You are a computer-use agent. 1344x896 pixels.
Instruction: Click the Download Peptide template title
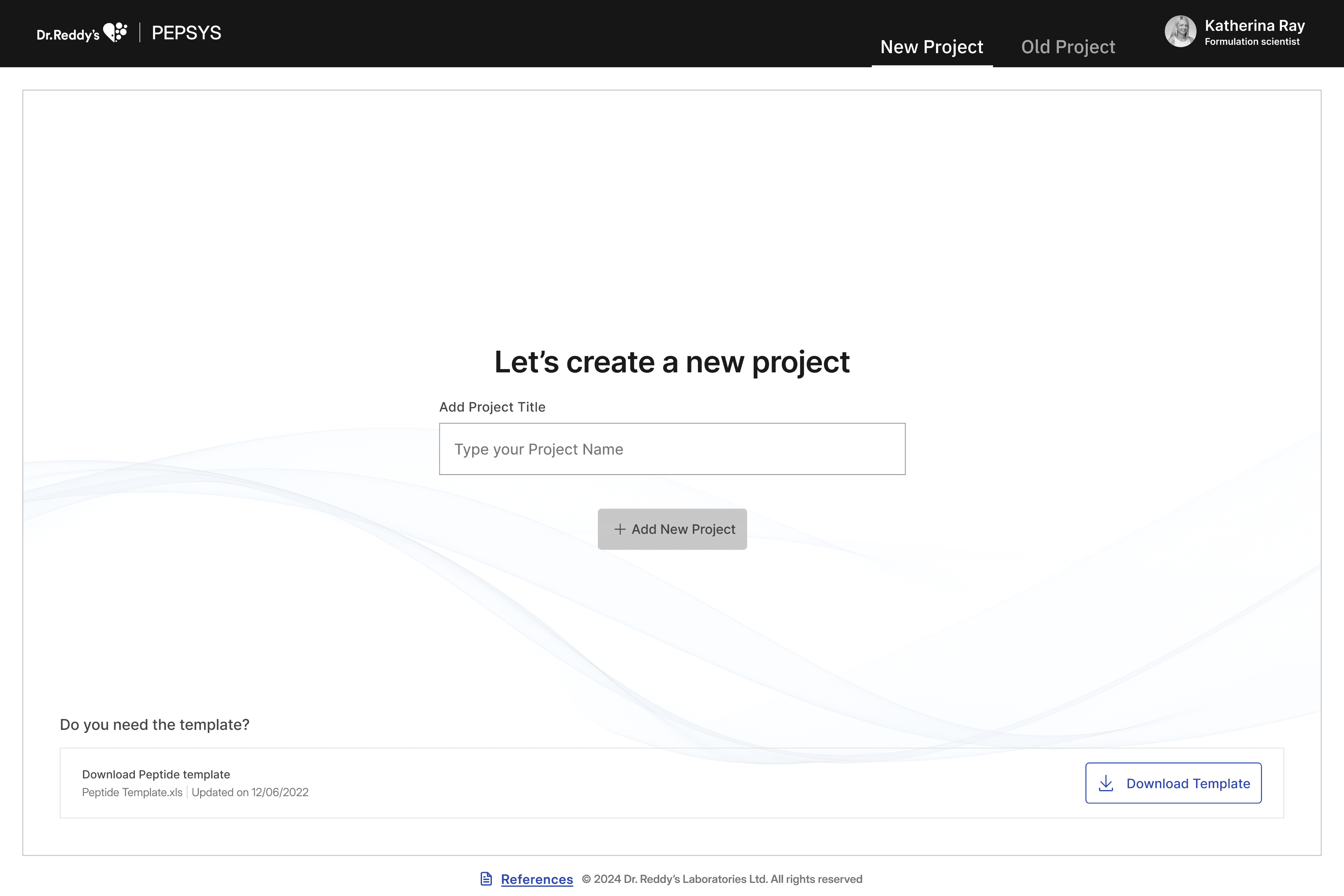[156, 774]
